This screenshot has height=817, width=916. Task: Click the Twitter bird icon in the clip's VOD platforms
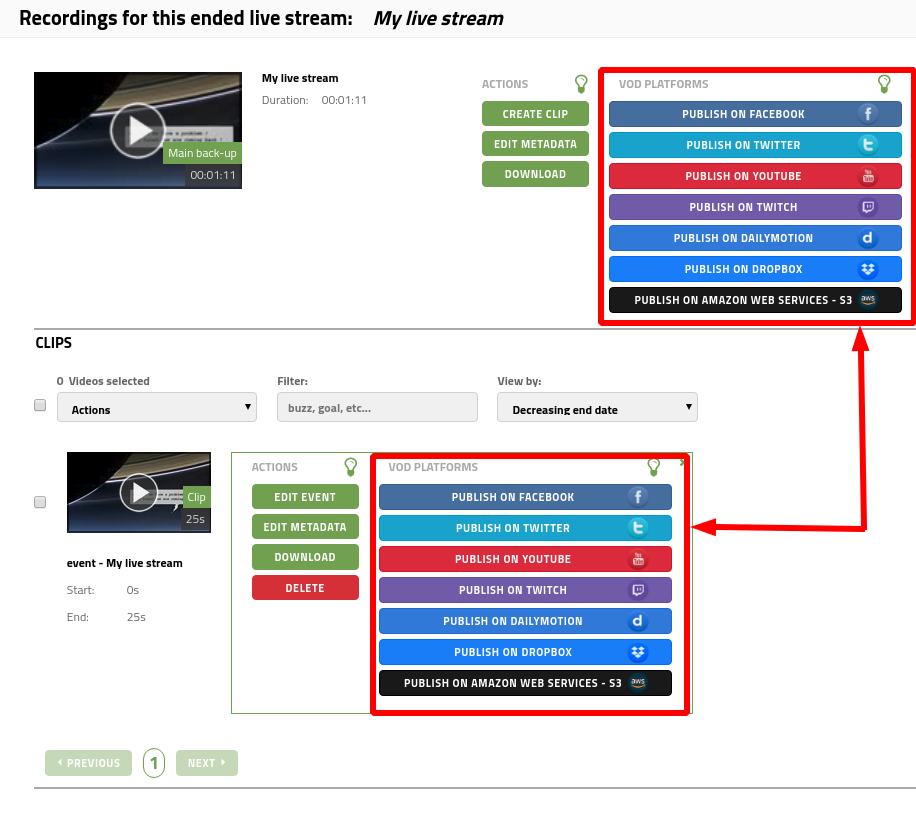click(x=638, y=527)
